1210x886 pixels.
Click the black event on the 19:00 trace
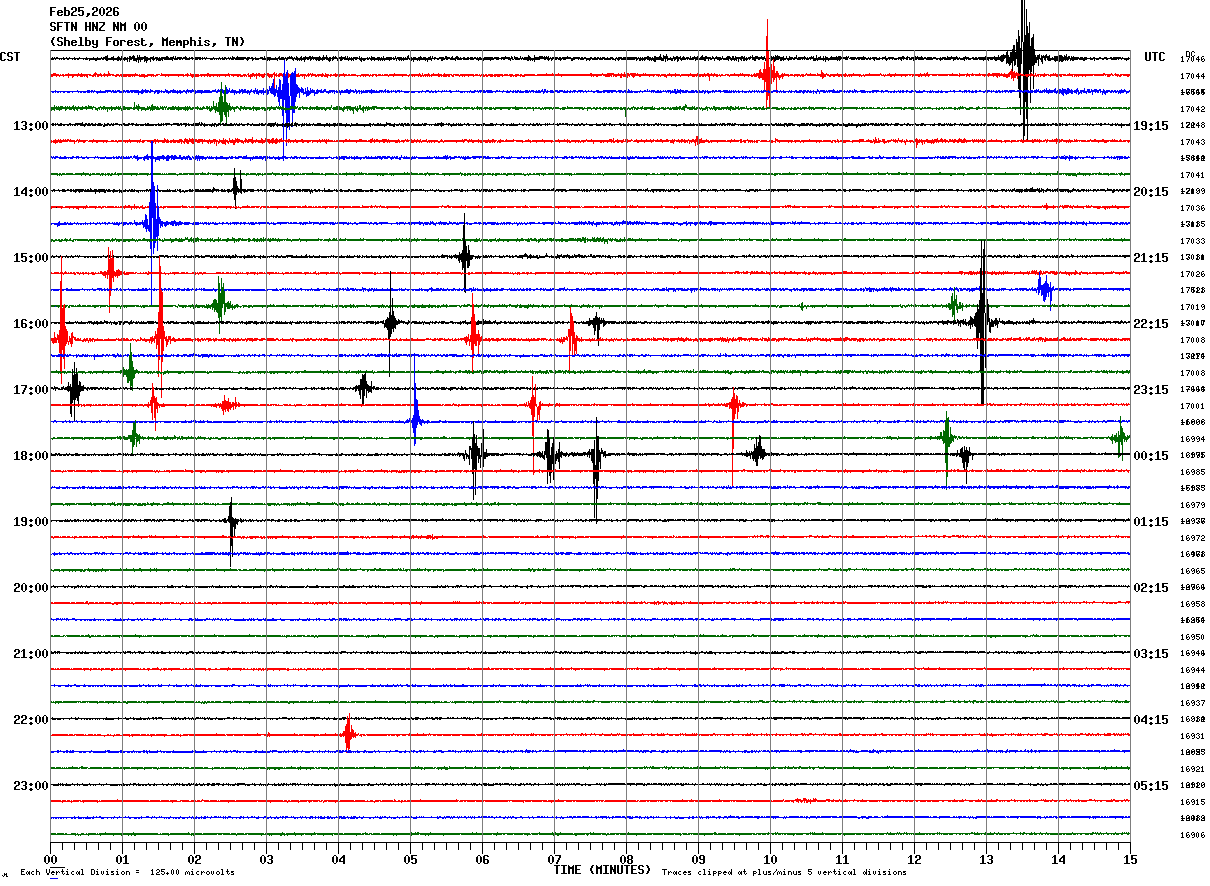[x=232, y=521]
